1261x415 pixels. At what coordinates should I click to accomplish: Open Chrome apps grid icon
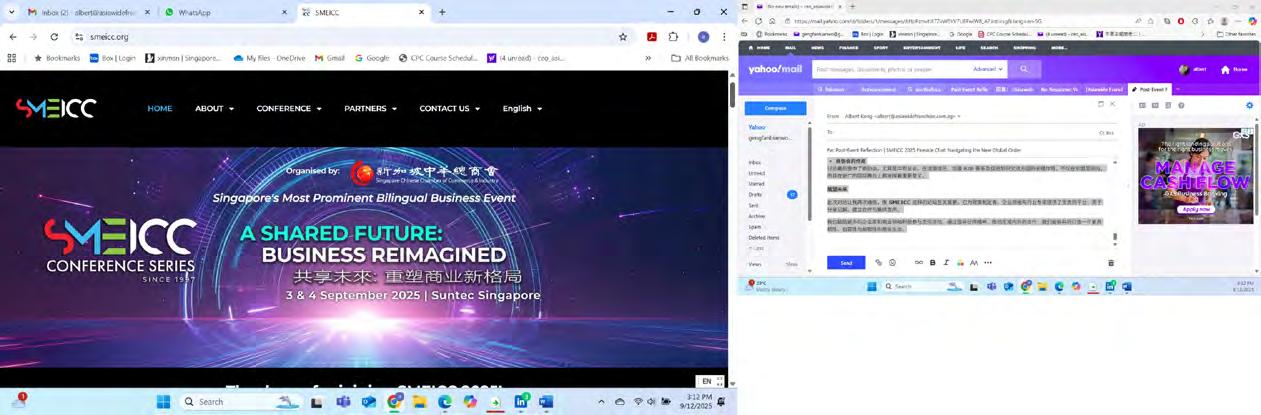[x=12, y=58]
